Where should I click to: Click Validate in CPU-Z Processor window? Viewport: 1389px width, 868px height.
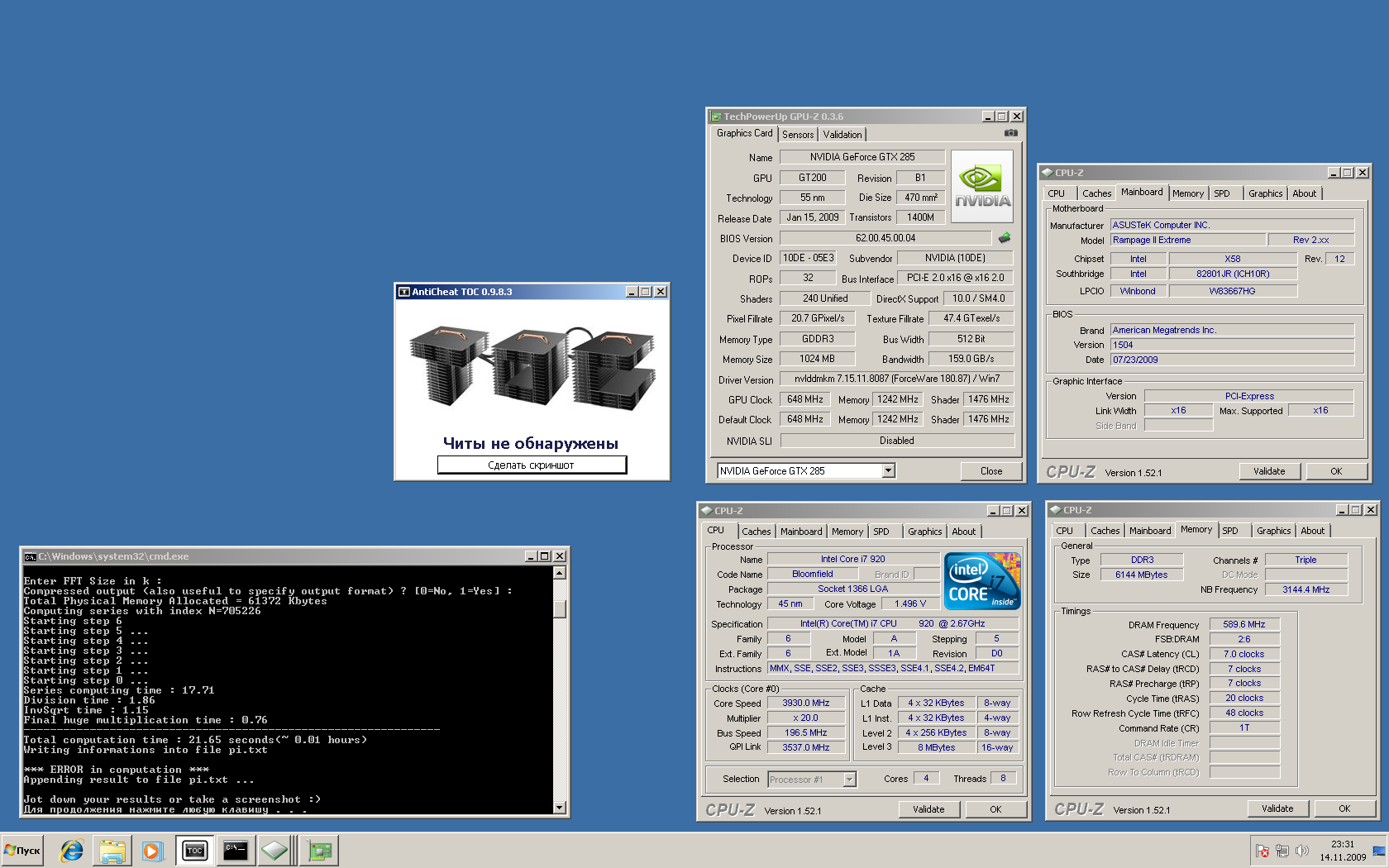point(928,809)
